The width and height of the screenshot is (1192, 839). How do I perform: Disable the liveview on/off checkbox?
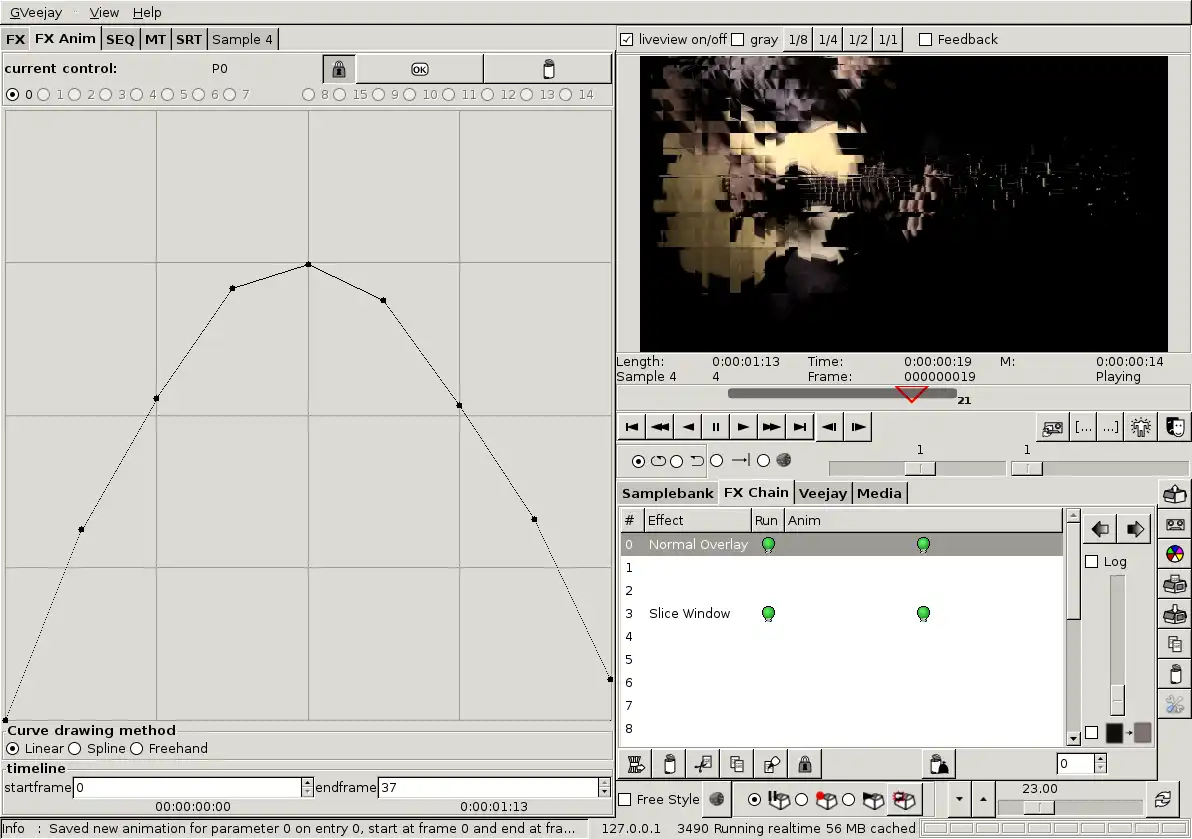pyautogui.click(x=627, y=40)
